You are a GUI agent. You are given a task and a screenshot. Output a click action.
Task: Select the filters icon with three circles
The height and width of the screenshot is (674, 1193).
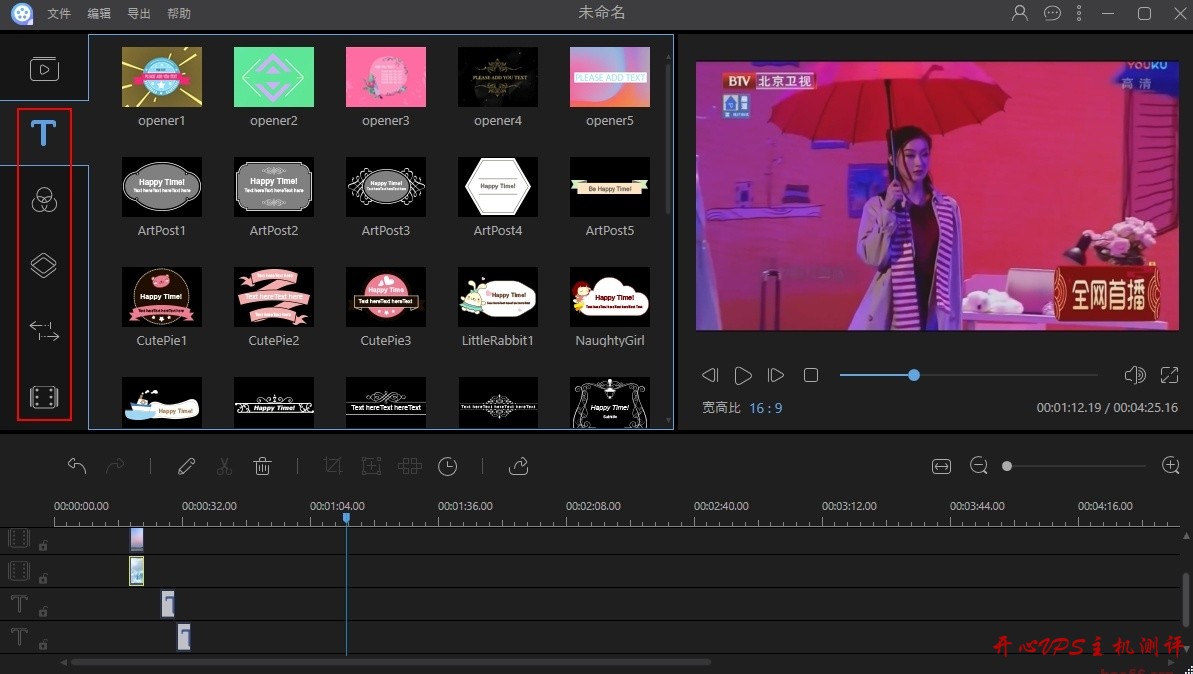pyautogui.click(x=44, y=200)
